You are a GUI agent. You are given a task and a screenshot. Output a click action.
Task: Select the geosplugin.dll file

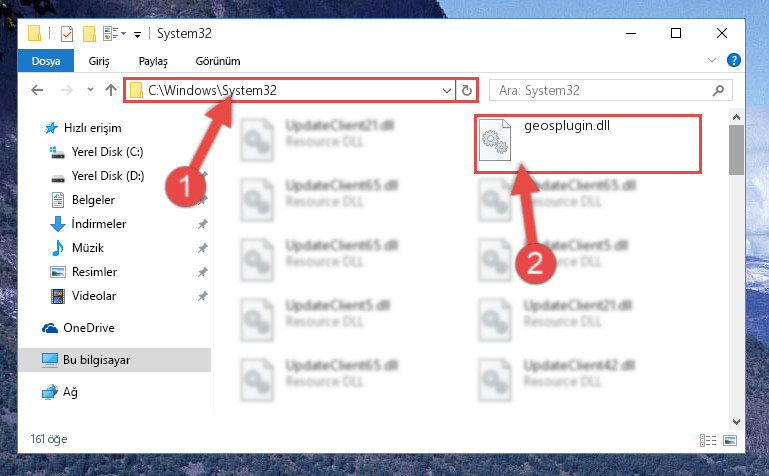pos(588,143)
